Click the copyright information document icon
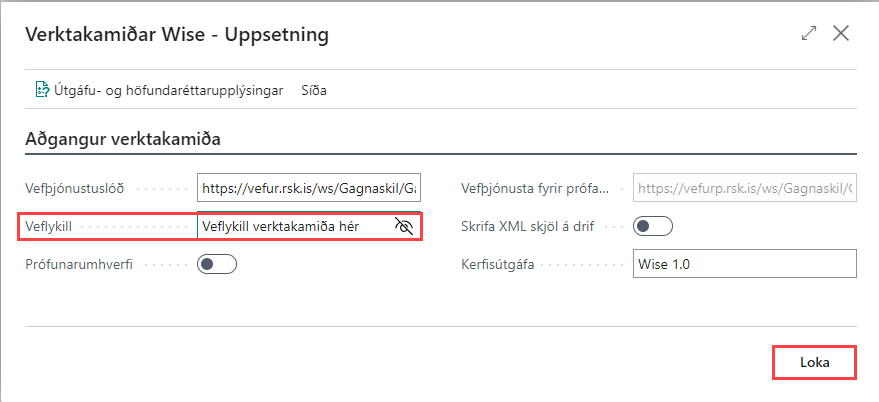The image size is (879, 402). 42,90
